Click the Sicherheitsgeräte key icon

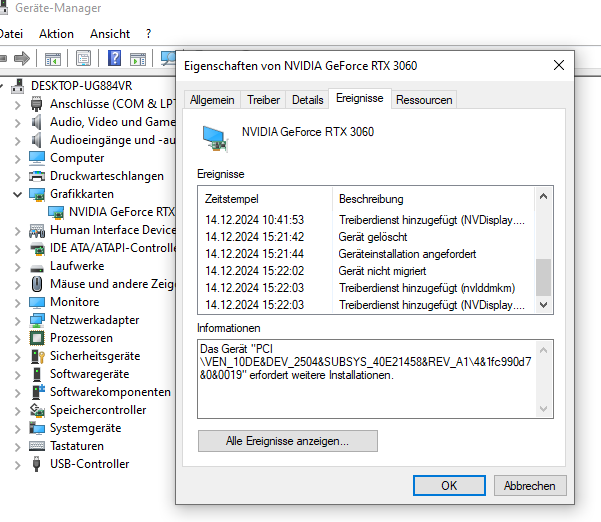pyautogui.click(x=38, y=356)
